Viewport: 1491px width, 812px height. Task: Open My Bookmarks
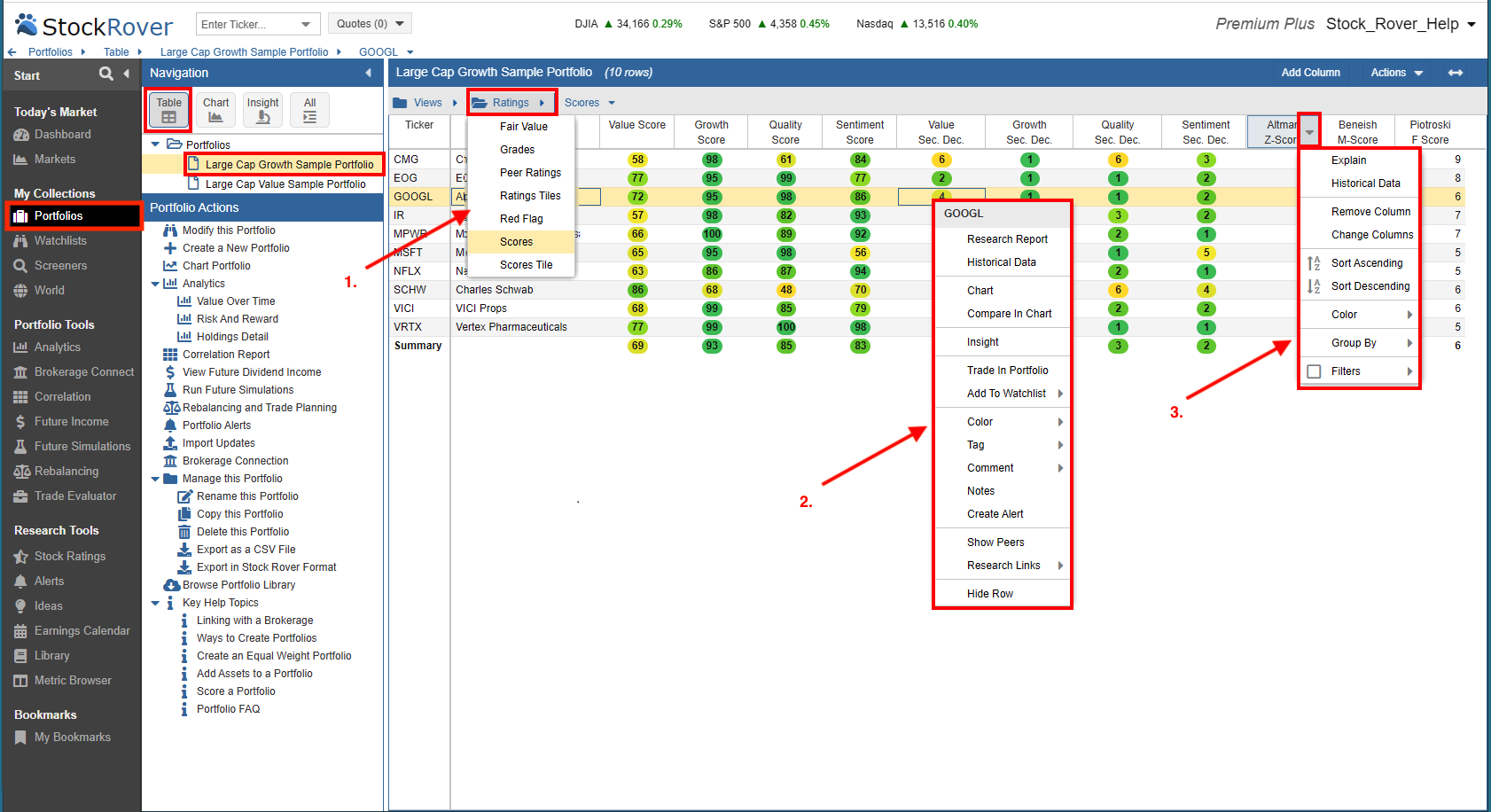pos(72,738)
